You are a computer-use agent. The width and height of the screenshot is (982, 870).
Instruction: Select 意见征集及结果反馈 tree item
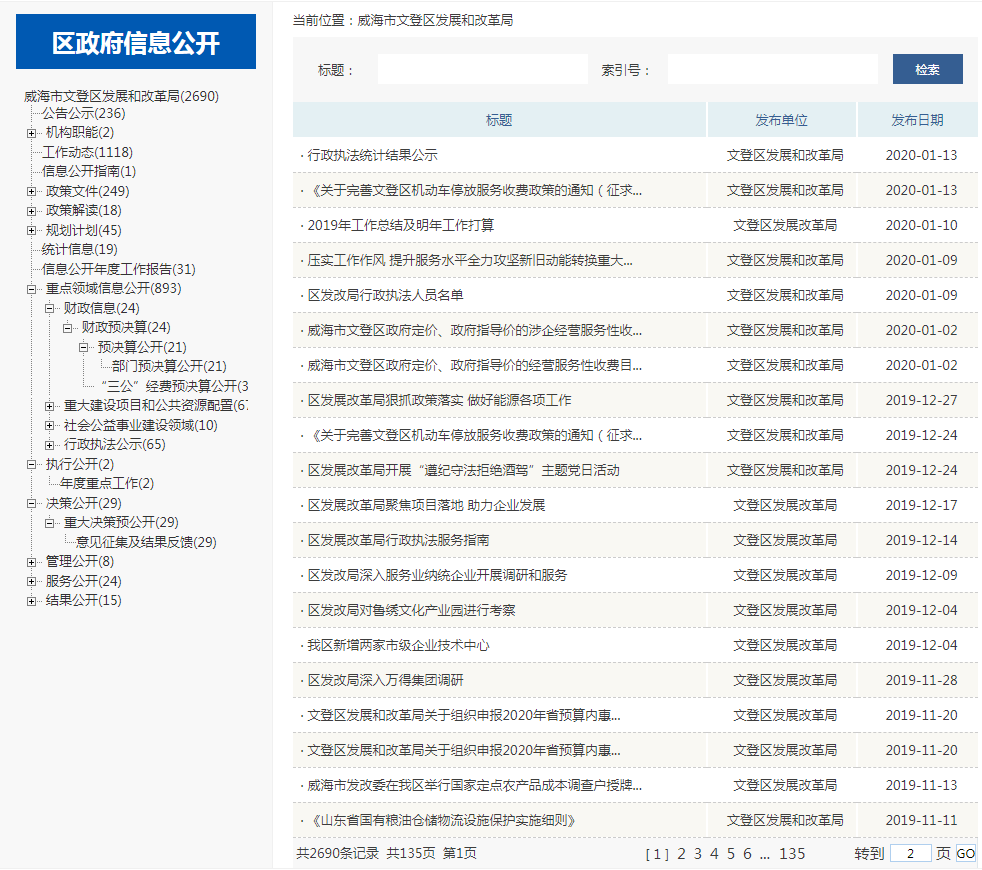[x=146, y=543]
